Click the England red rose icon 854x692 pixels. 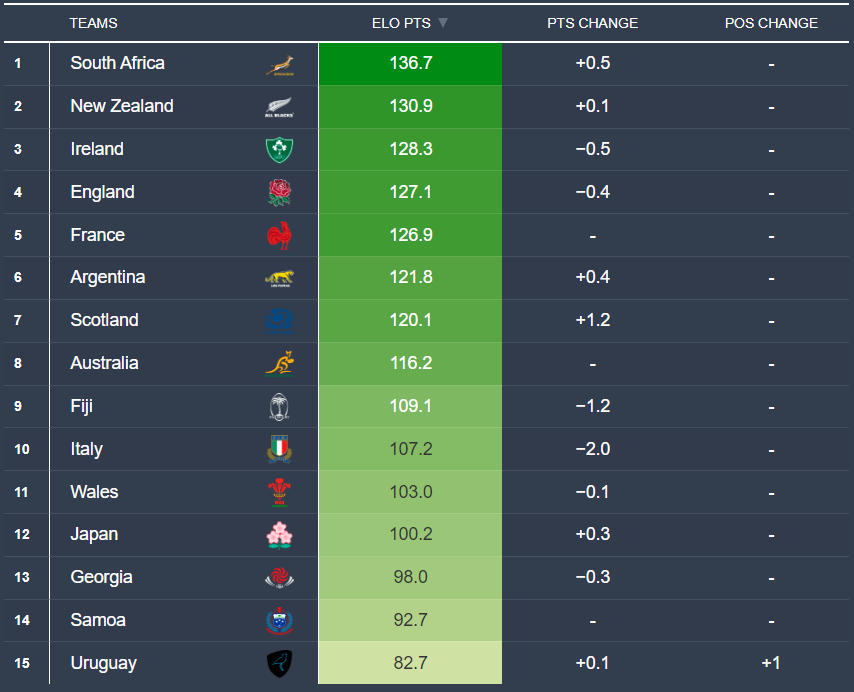tap(279, 193)
